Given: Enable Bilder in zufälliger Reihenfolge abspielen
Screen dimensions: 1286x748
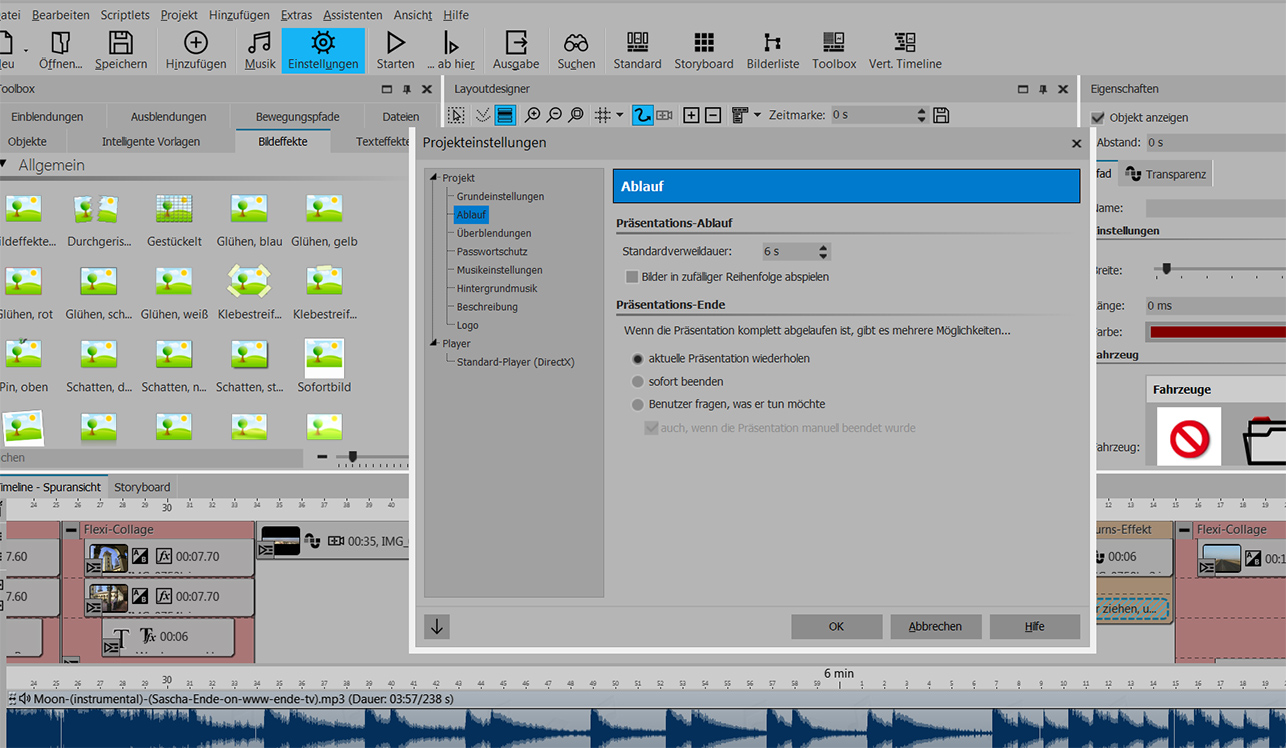Looking at the screenshot, I should [632, 277].
